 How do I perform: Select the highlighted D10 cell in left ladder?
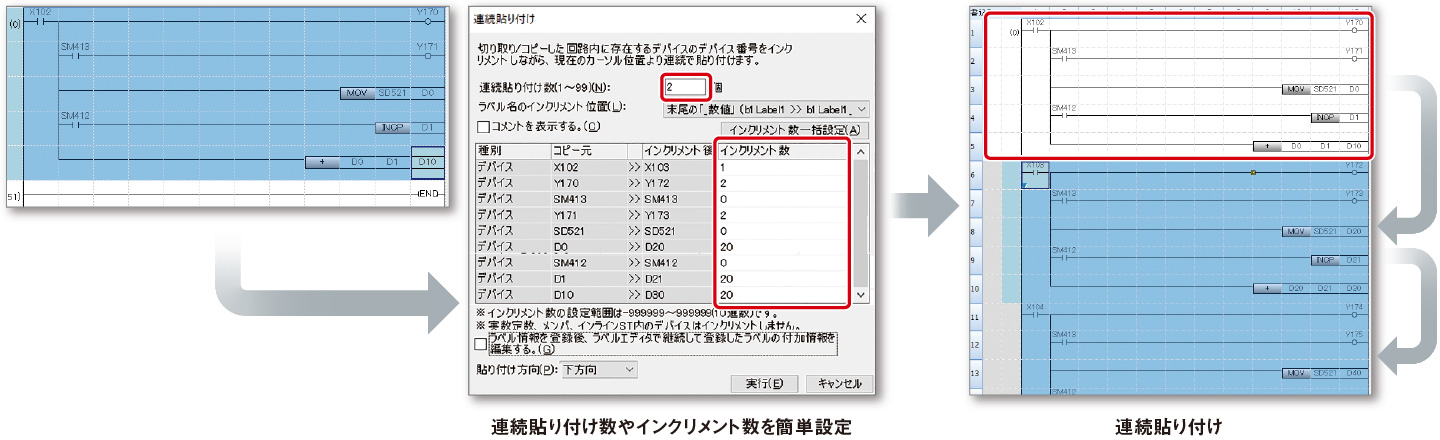(x=427, y=161)
